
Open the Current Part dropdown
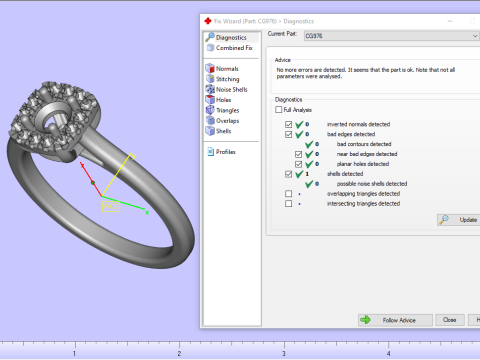tap(392, 36)
